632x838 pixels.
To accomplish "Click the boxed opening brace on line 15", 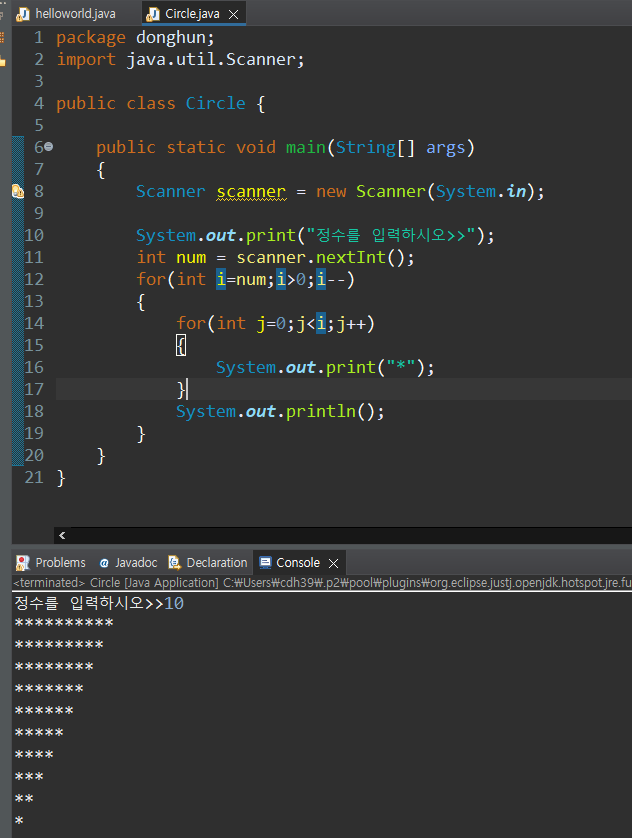I will [181, 345].
